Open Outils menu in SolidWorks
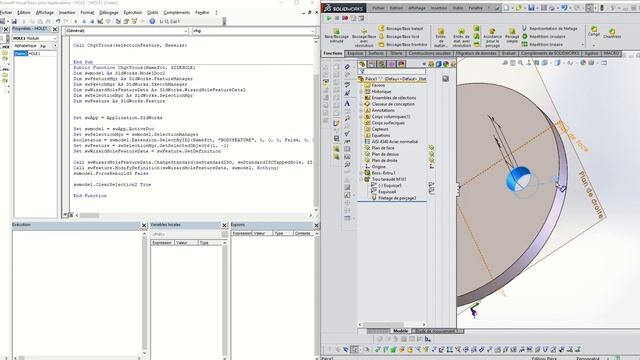The height and width of the screenshot is (360, 640). click(x=458, y=8)
